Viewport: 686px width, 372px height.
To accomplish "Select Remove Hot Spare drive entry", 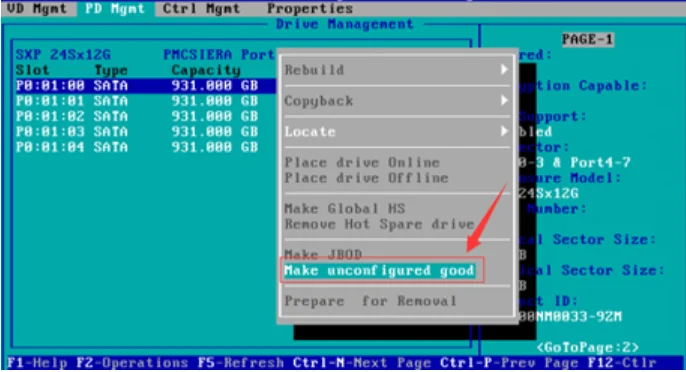I will [379, 224].
